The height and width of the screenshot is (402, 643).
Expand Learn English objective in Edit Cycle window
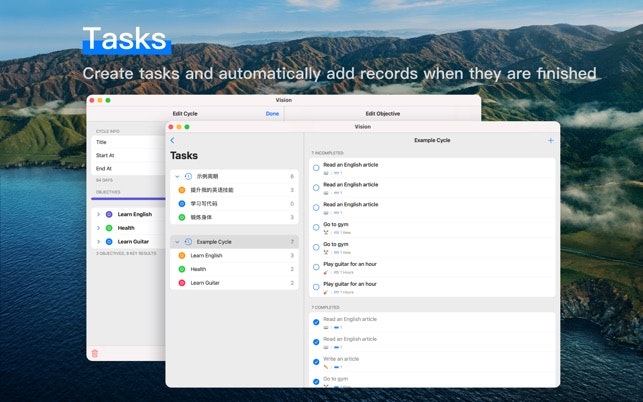click(98, 214)
